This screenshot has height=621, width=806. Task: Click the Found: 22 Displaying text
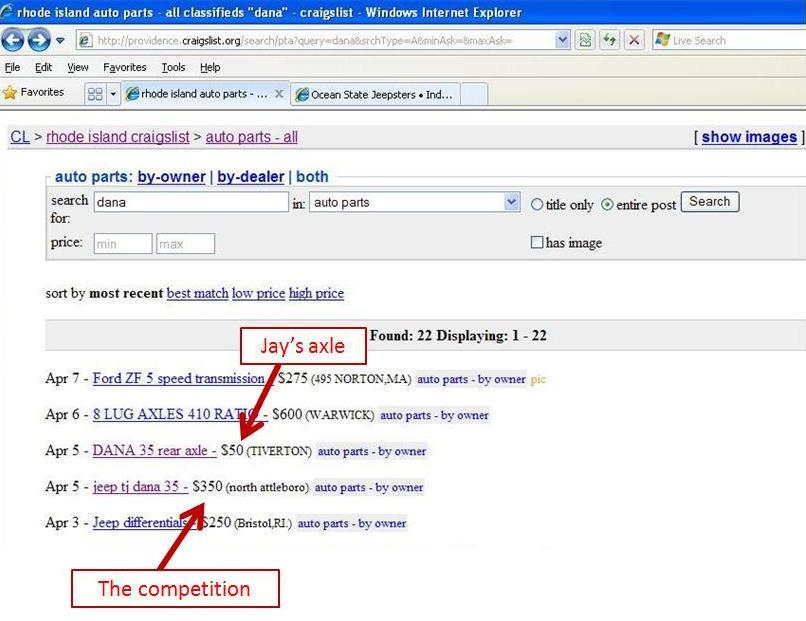[457, 336]
